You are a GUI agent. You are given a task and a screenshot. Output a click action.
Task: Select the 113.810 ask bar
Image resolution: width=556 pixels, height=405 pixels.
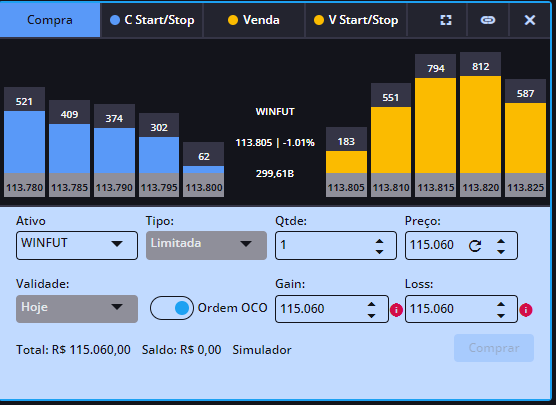pos(391,140)
